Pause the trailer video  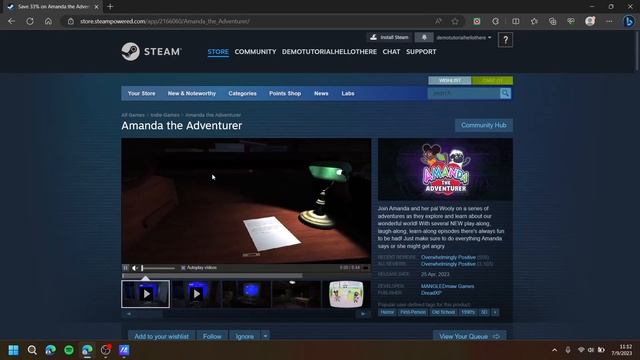click(x=125, y=268)
